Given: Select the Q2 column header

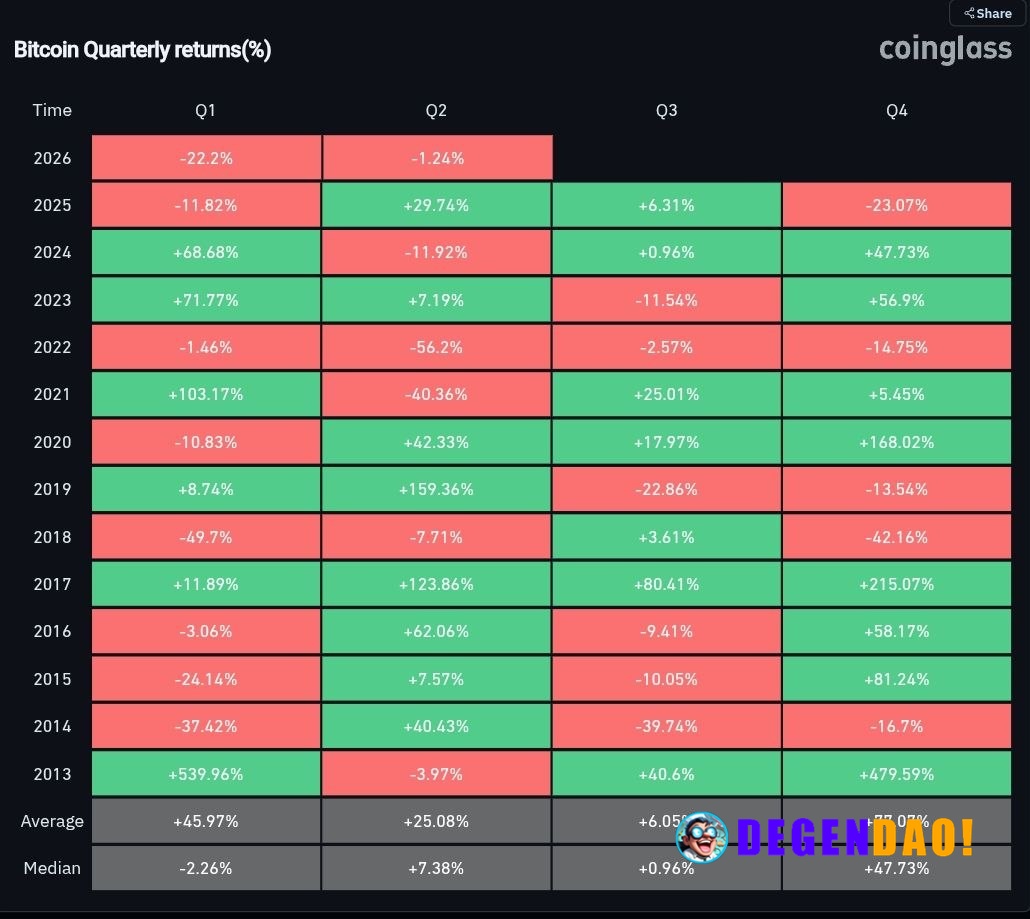Looking at the screenshot, I should click(436, 110).
